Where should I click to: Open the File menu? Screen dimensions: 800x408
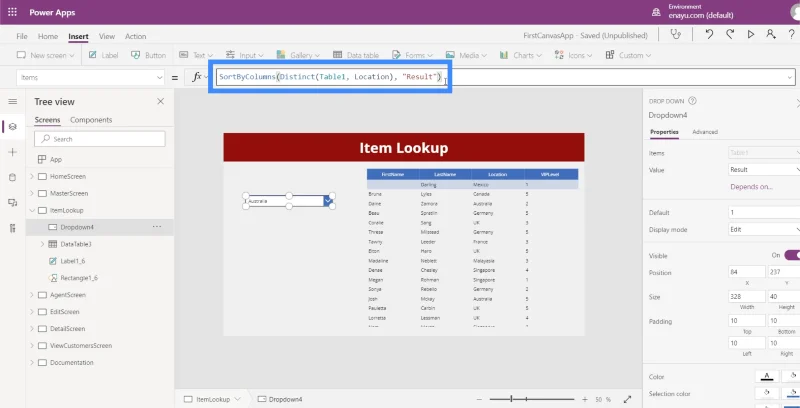pyautogui.click(x=21, y=36)
